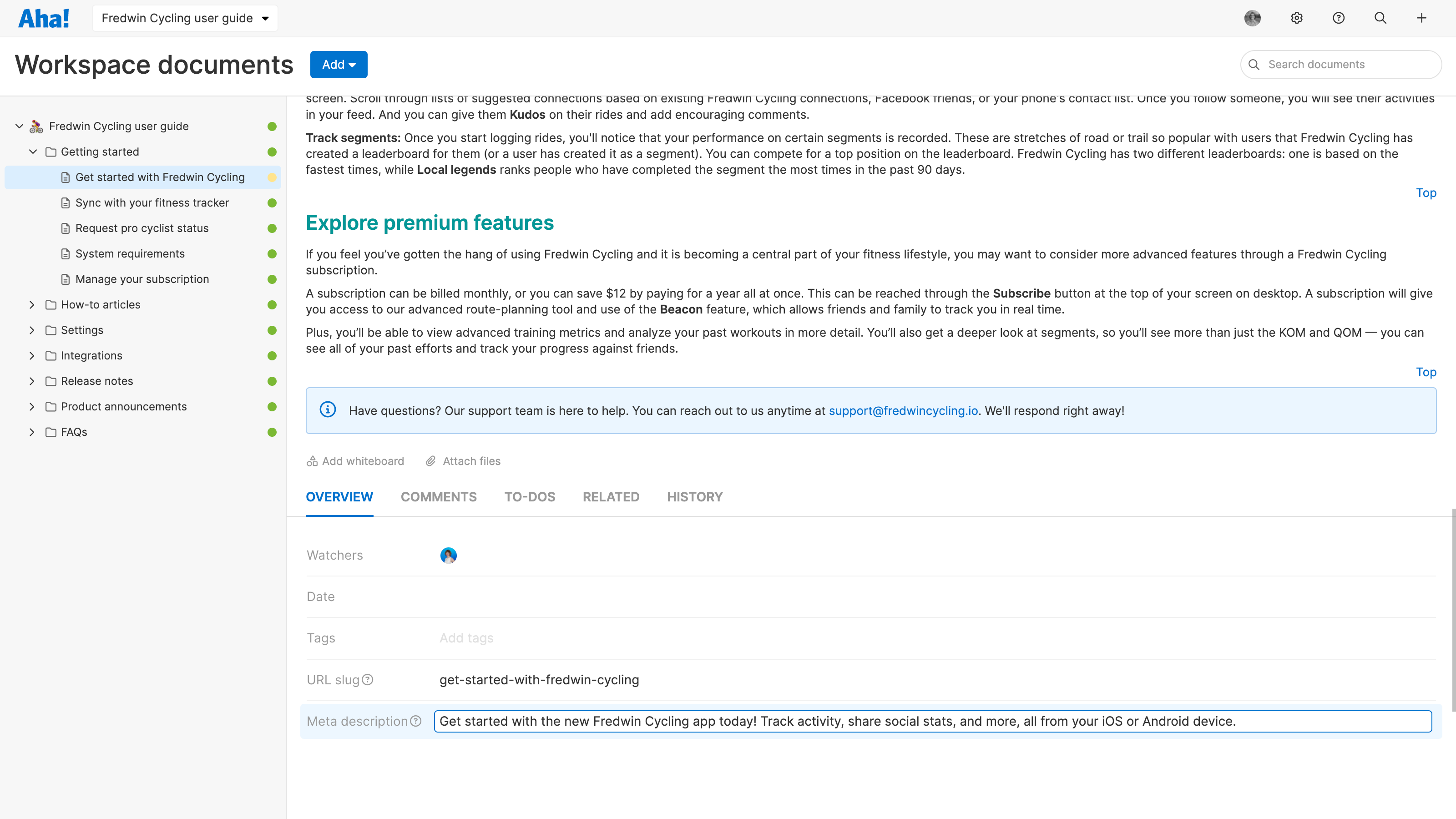
Task: Open the settings gear icon
Action: click(x=1297, y=18)
